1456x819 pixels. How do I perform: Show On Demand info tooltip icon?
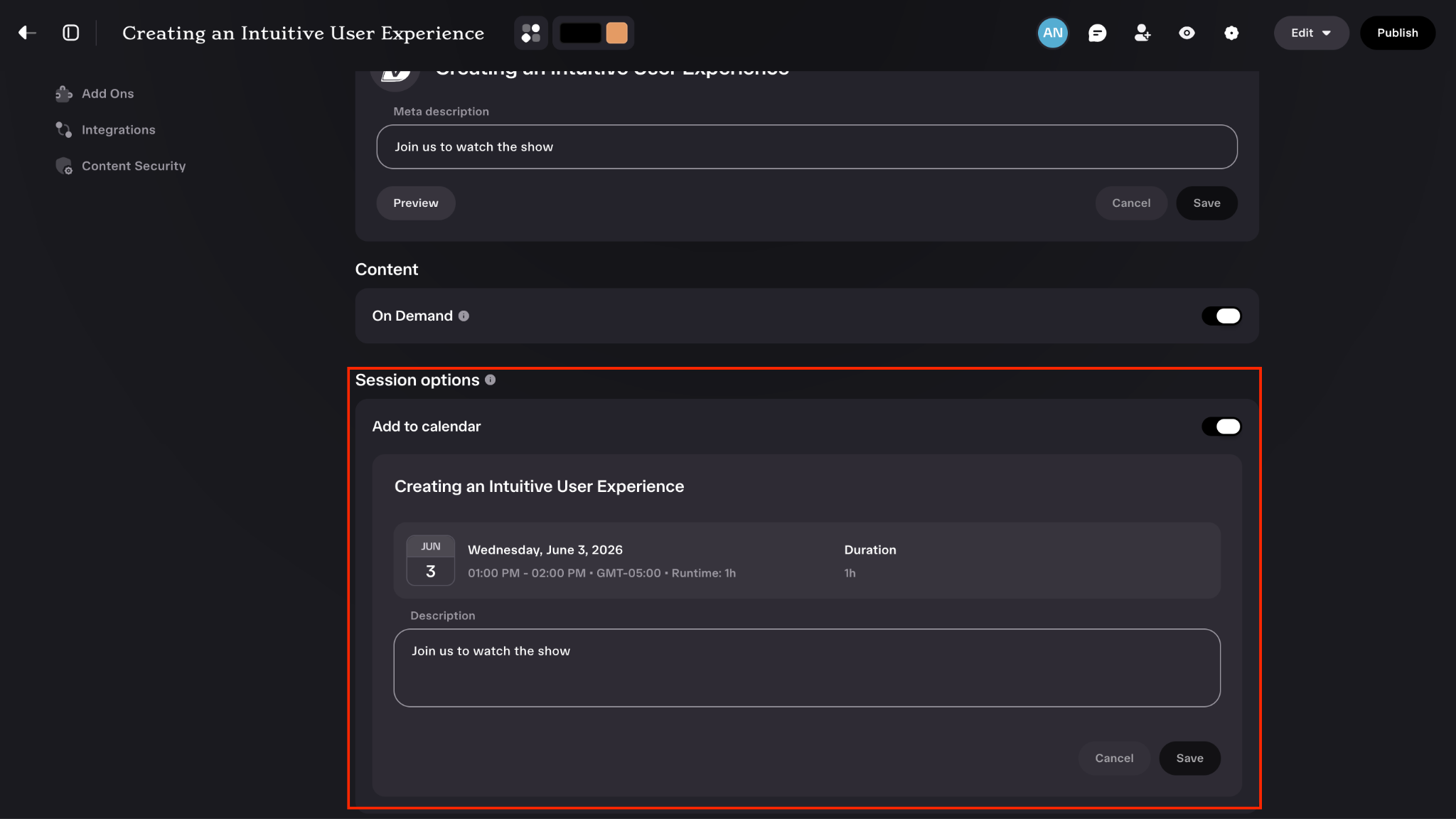464,316
